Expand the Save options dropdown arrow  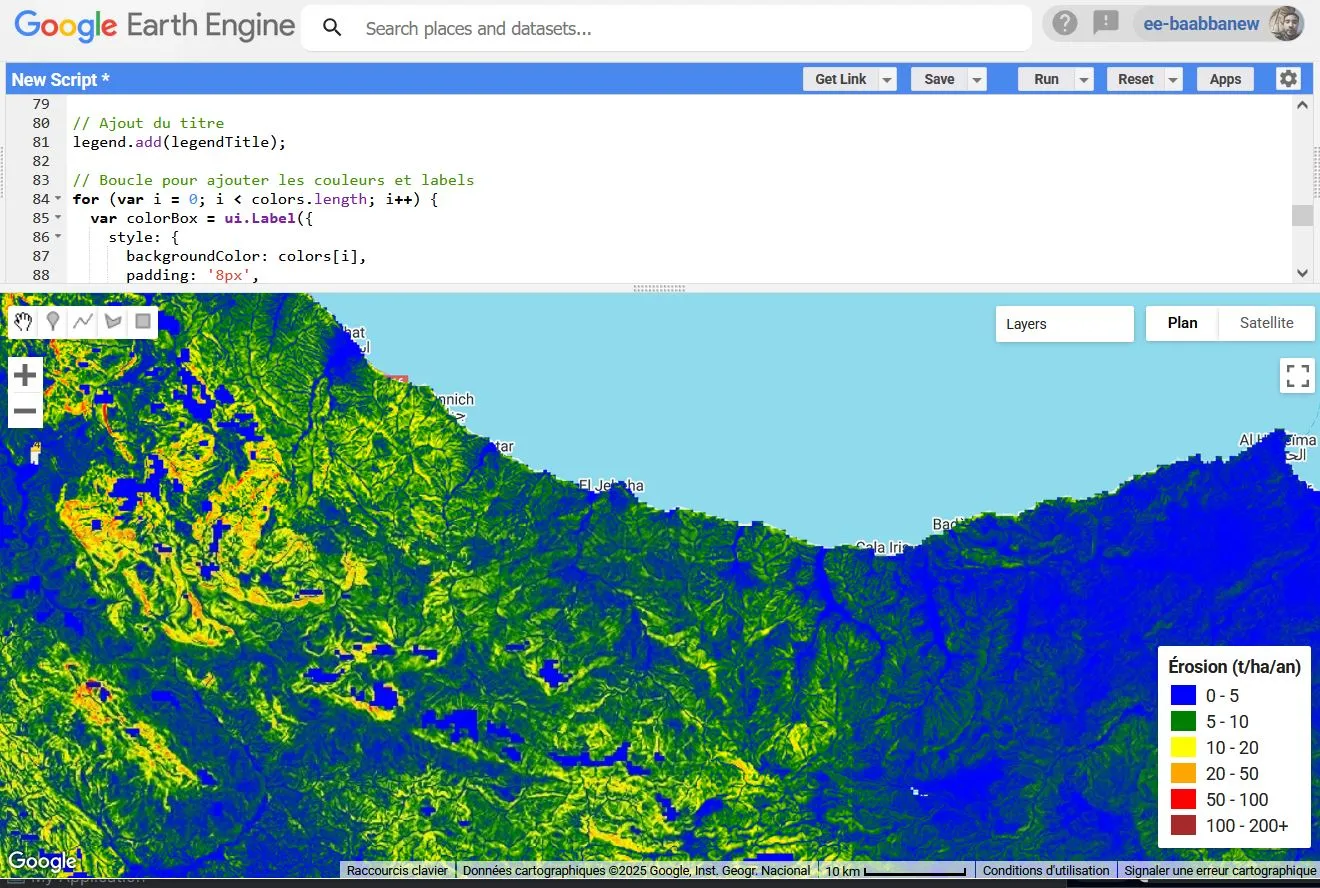click(976, 78)
